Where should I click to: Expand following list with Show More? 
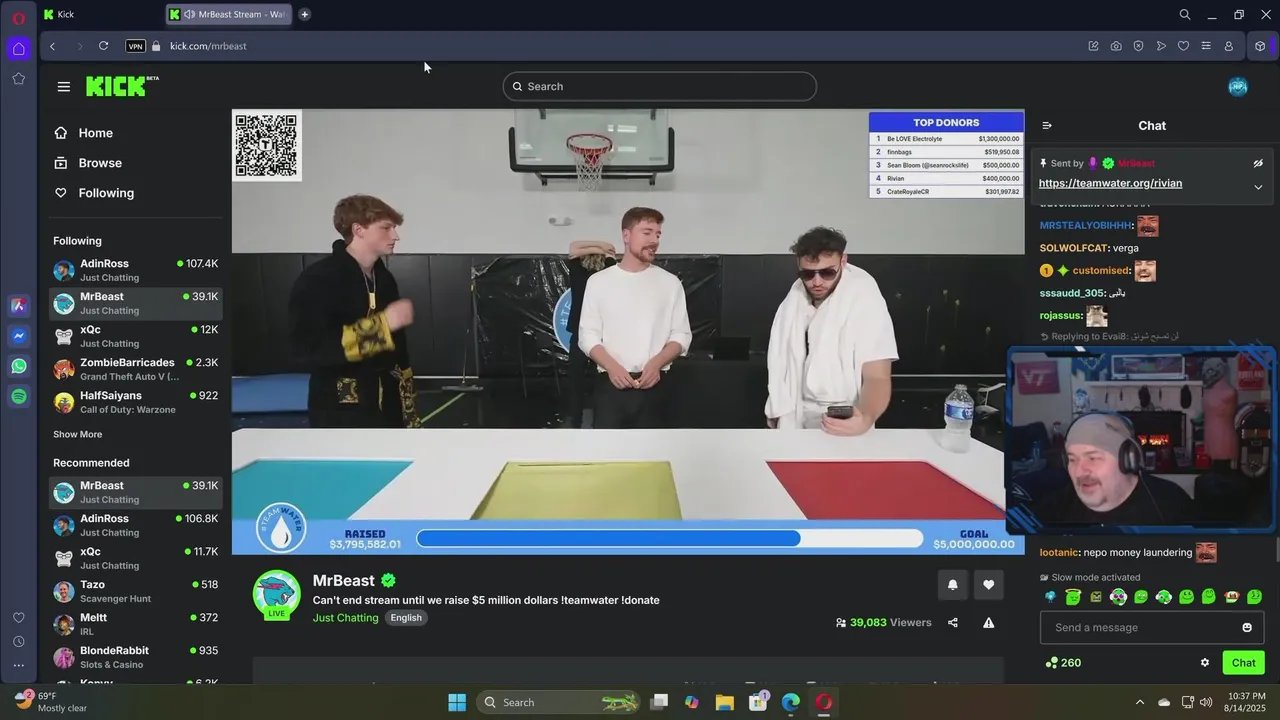pos(77,435)
